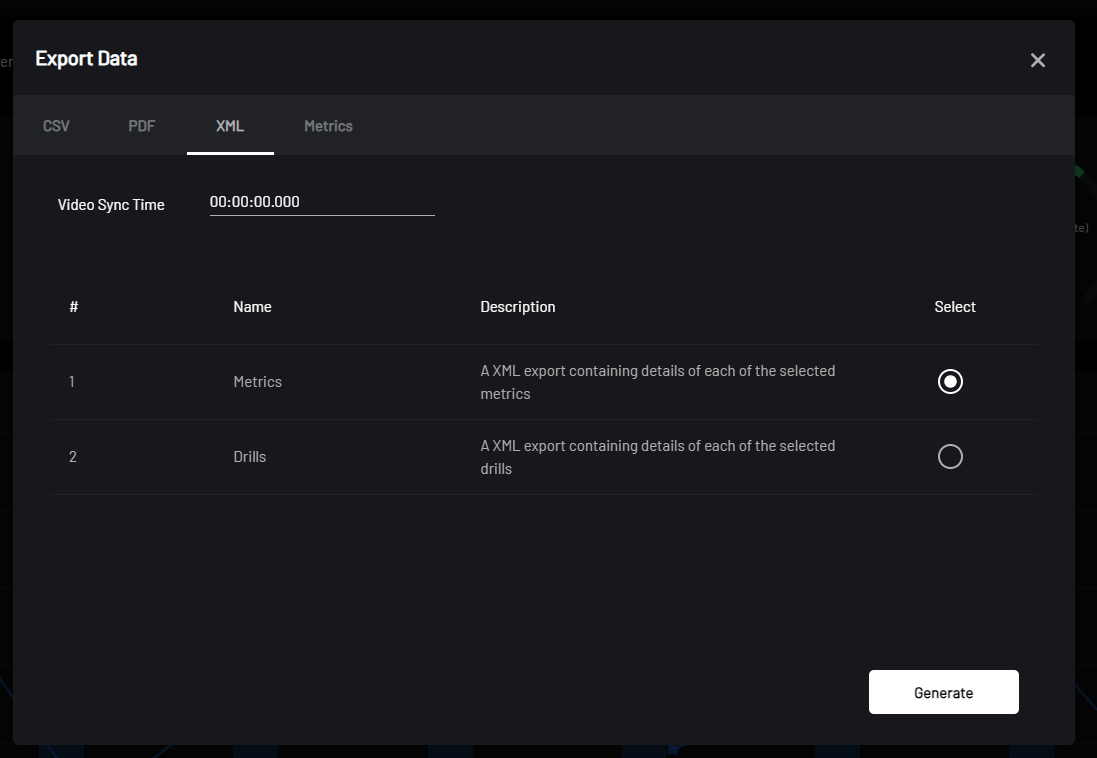This screenshot has height=758, width=1097.
Task: Click the Name column header
Action: point(252,307)
